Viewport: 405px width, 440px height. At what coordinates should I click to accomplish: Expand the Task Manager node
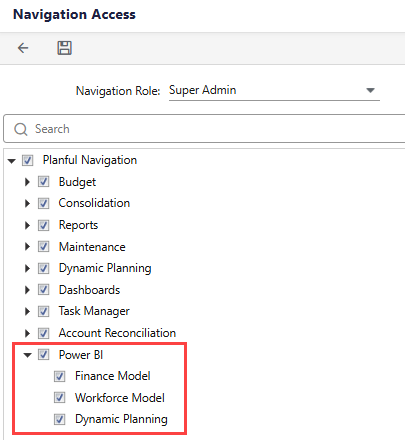click(x=27, y=311)
